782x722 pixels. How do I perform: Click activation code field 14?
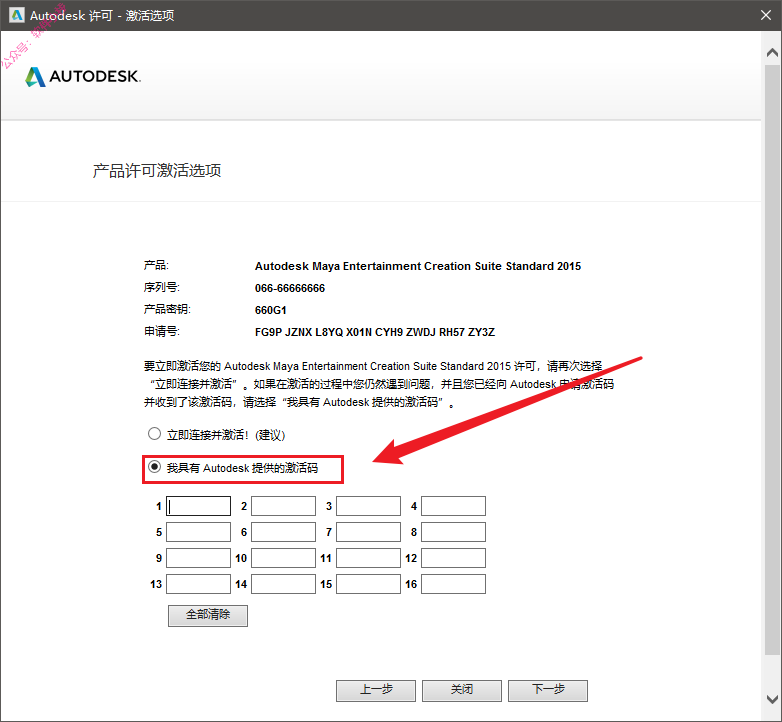283,584
